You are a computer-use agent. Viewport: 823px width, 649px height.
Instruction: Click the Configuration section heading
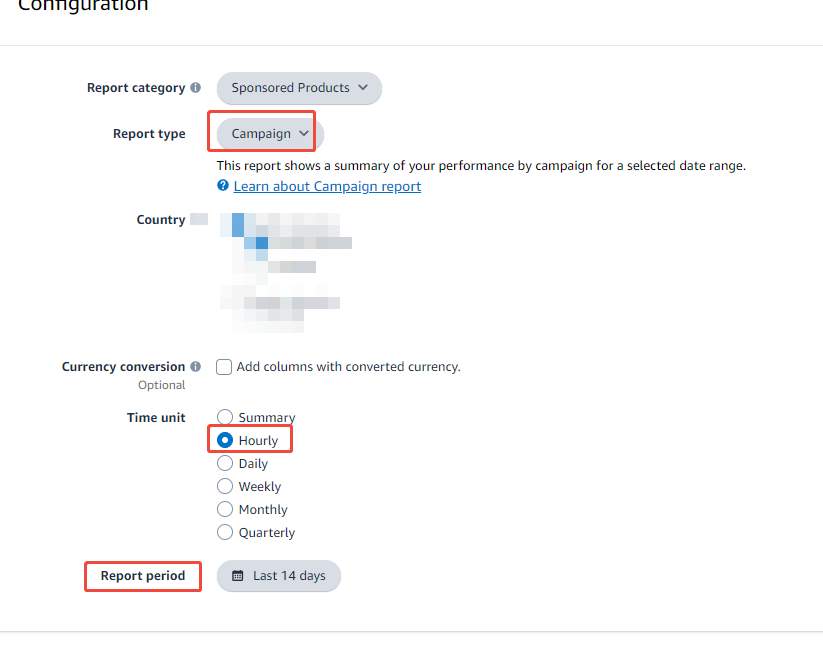(x=83, y=6)
